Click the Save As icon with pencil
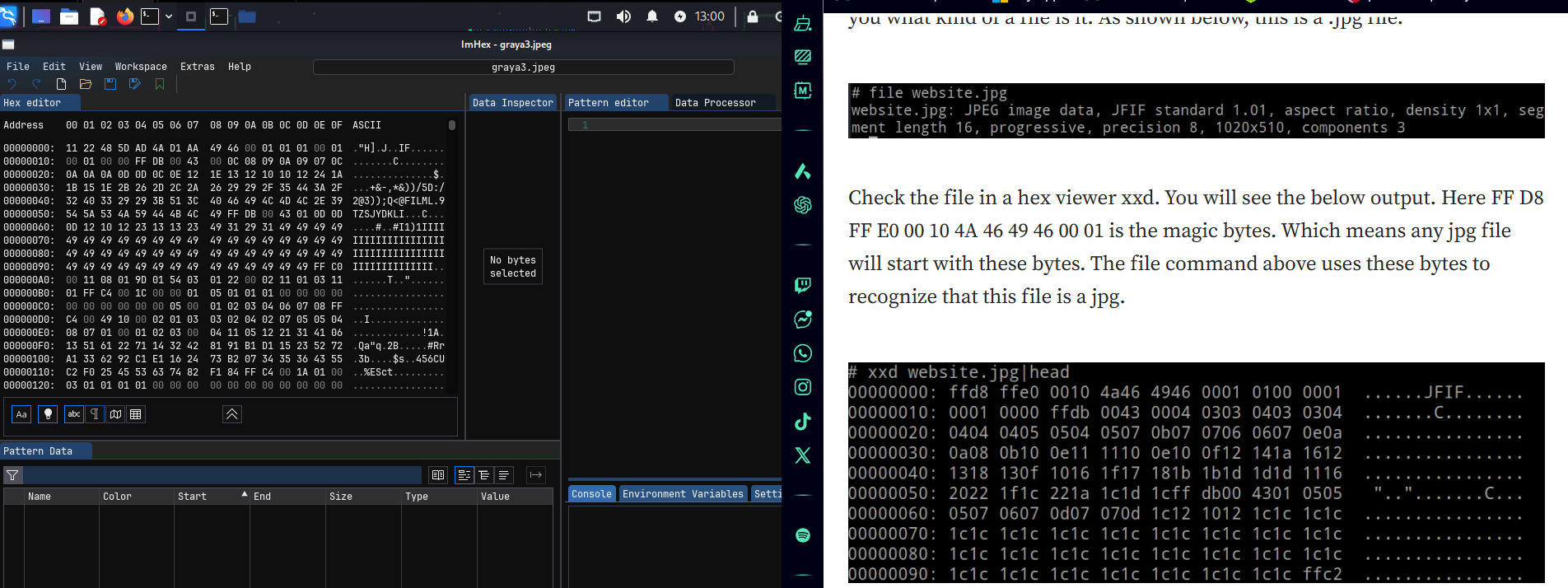1568x588 pixels. point(135,84)
